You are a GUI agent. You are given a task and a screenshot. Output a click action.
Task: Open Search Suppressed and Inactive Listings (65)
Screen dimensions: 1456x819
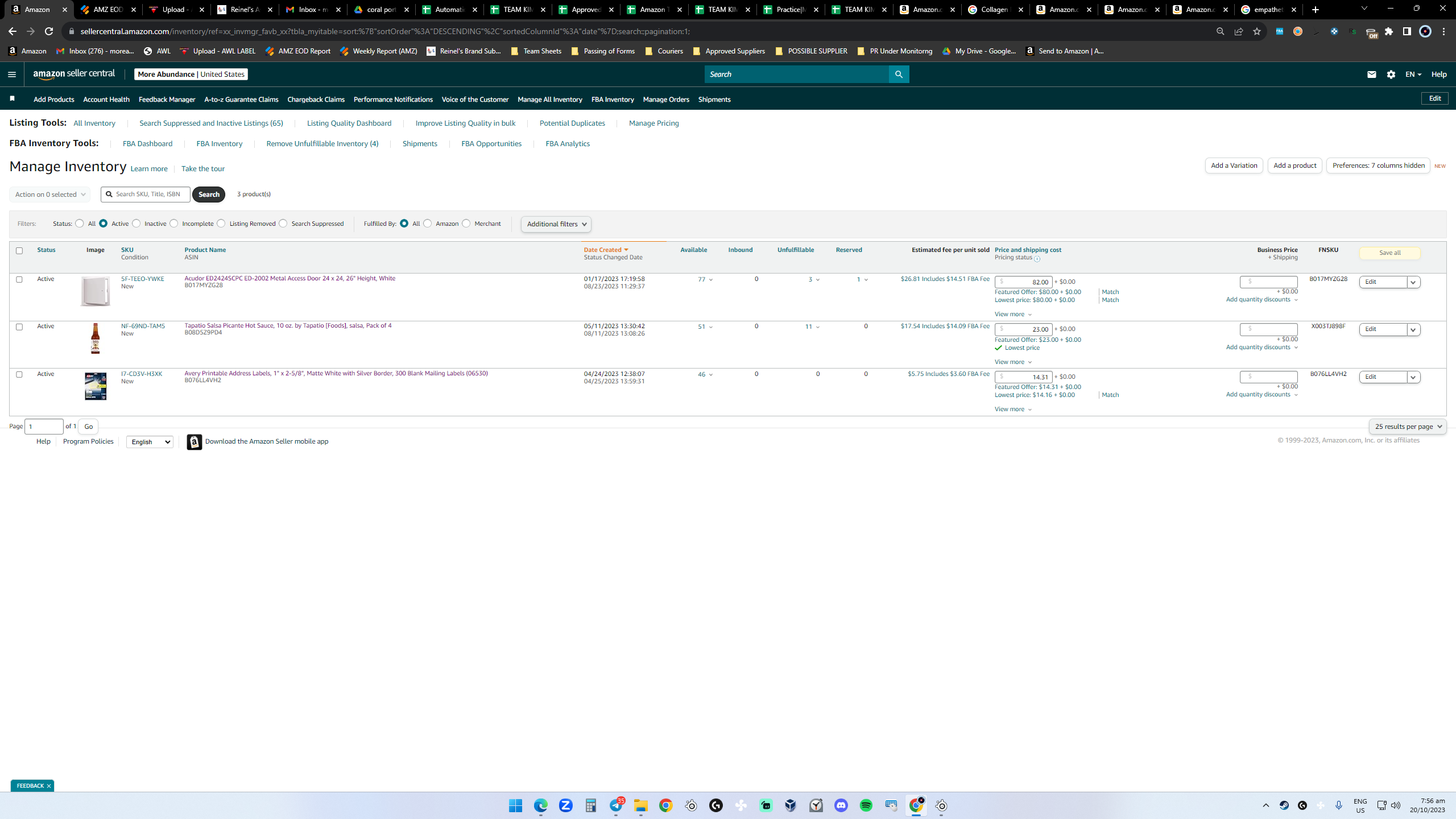tap(211, 123)
